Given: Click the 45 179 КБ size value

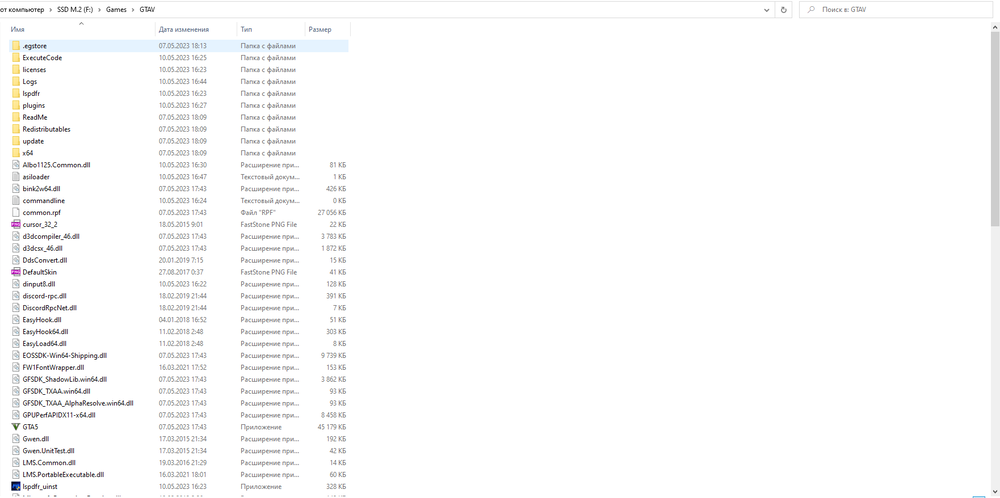Looking at the screenshot, I should pos(332,427).
